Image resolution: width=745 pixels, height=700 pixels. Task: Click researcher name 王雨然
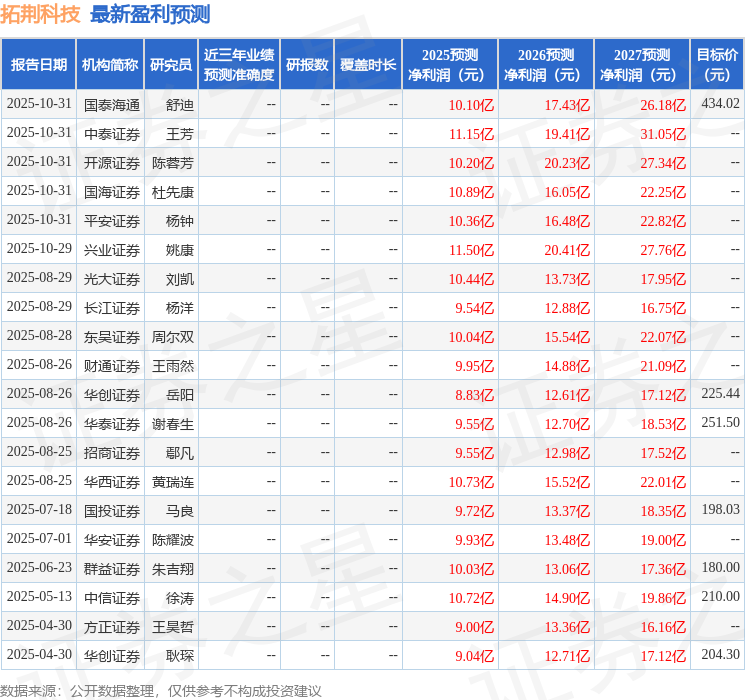pyautogui.click(x=173, y=366)
